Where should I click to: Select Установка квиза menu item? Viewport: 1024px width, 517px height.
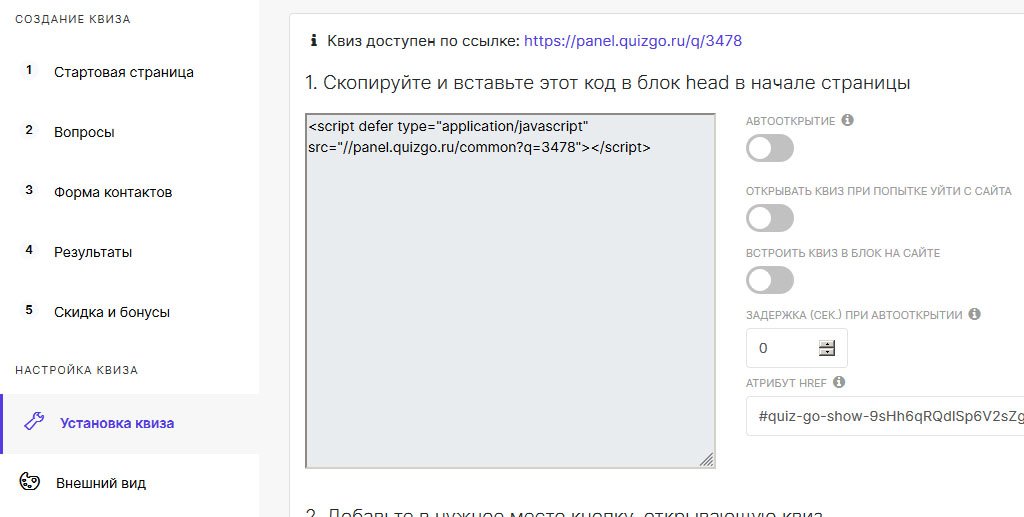(117, 424)
